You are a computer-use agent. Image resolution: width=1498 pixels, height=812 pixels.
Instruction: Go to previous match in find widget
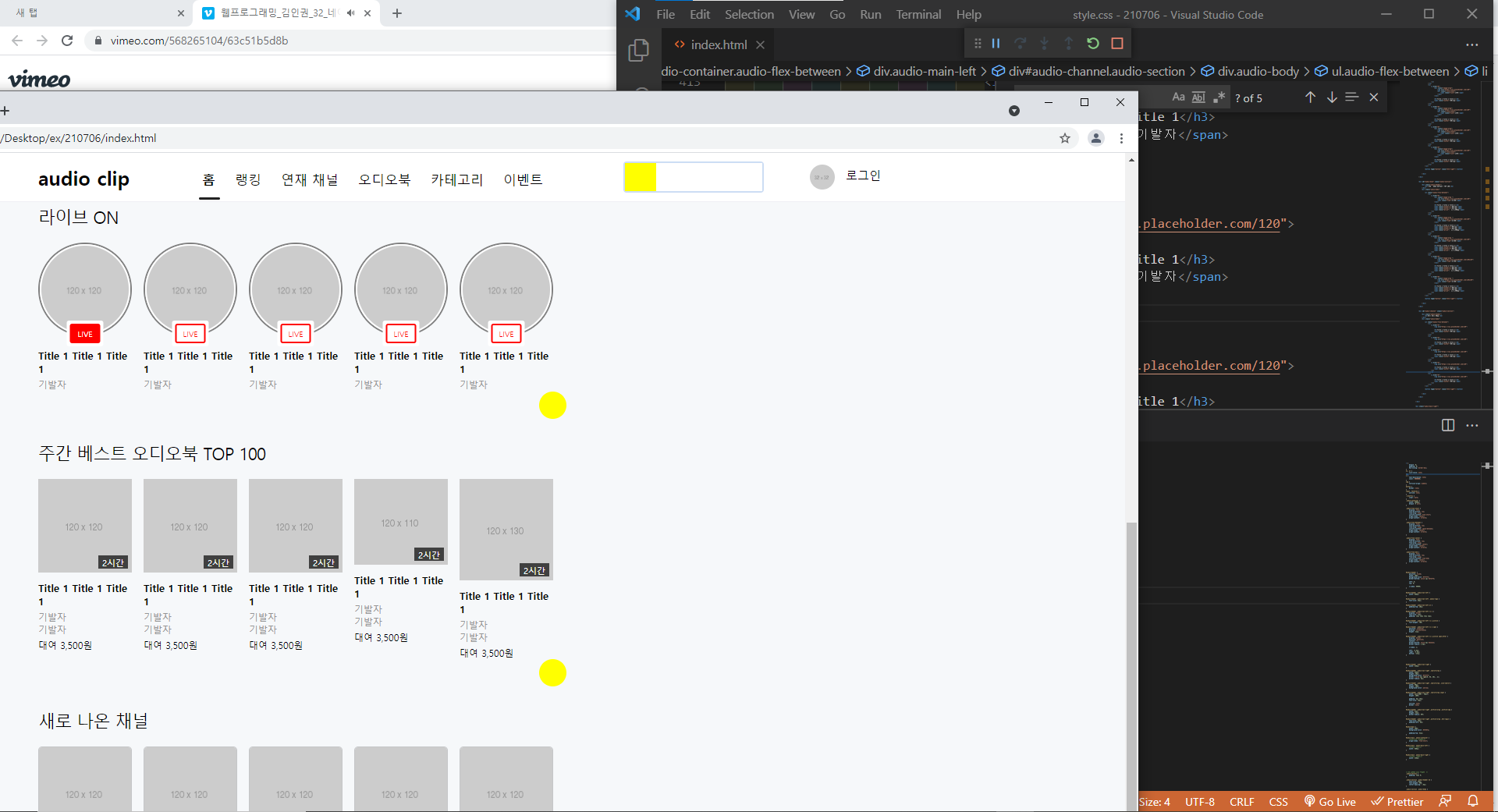coord(1310,98)
